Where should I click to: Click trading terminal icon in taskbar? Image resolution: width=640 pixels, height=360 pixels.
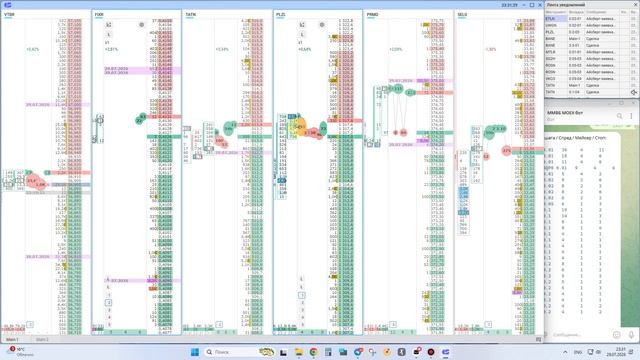coord(446,352)
